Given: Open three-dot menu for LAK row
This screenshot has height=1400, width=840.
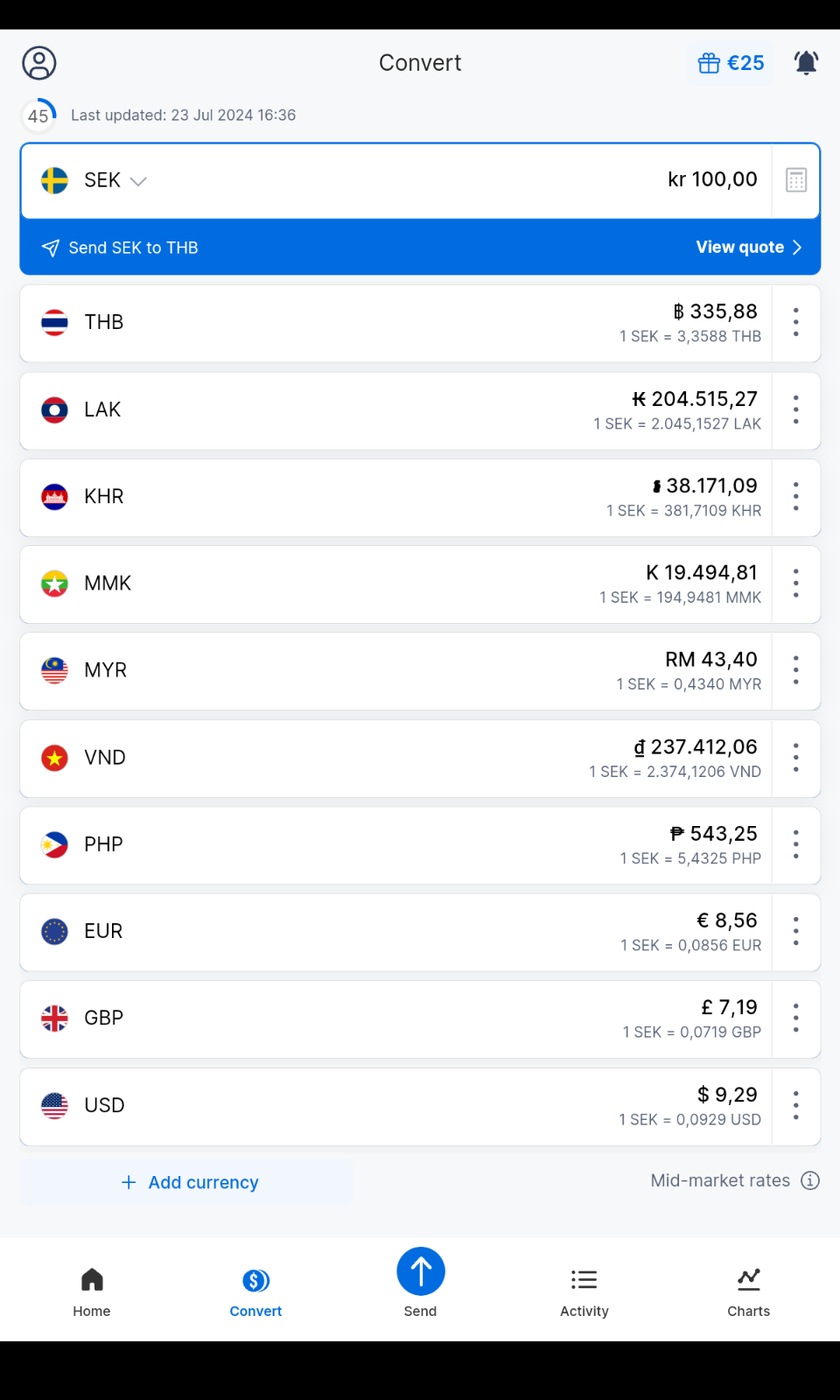Looking at the screenshot, I should [x=795, y=409].
